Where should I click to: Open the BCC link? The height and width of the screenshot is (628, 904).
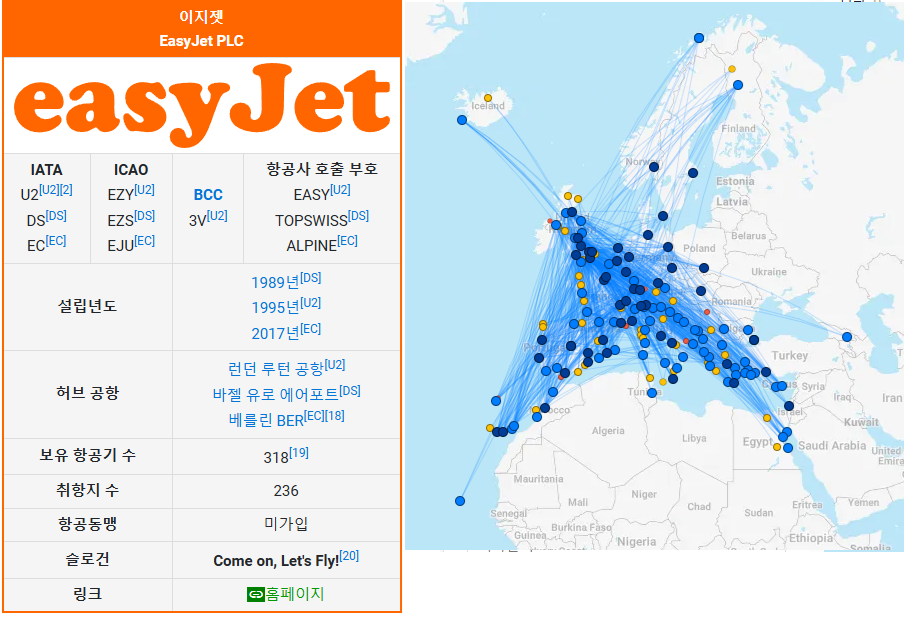(208, 195)
